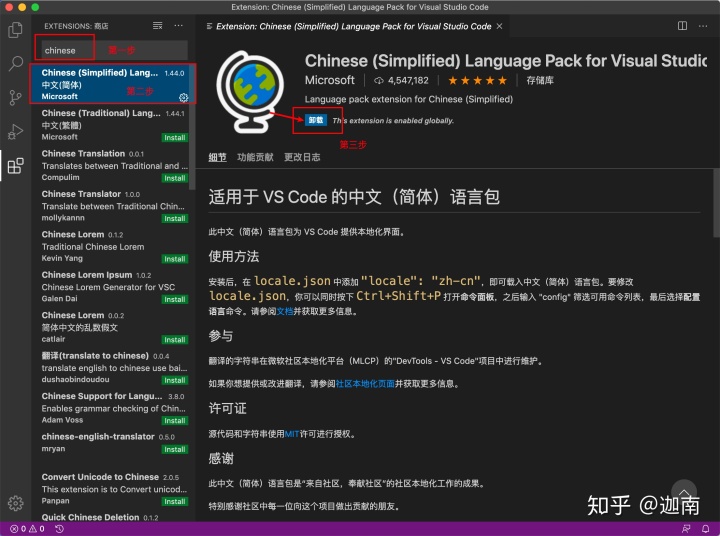The image size is (720, 536).
Task: Click the blue 卸载 uninstall button
Action: pos(316,120)
